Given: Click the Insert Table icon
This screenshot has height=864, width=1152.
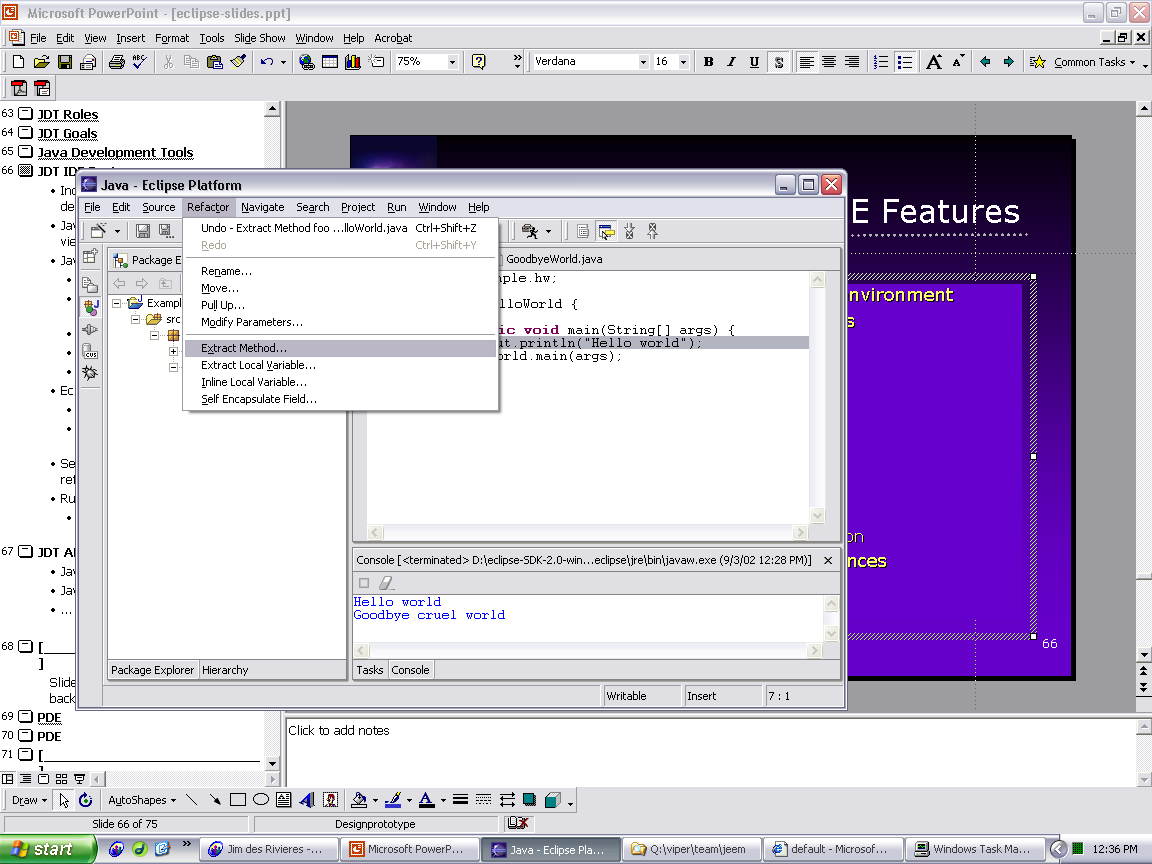Looking at the screenshot, I should [x=330, y=62].
